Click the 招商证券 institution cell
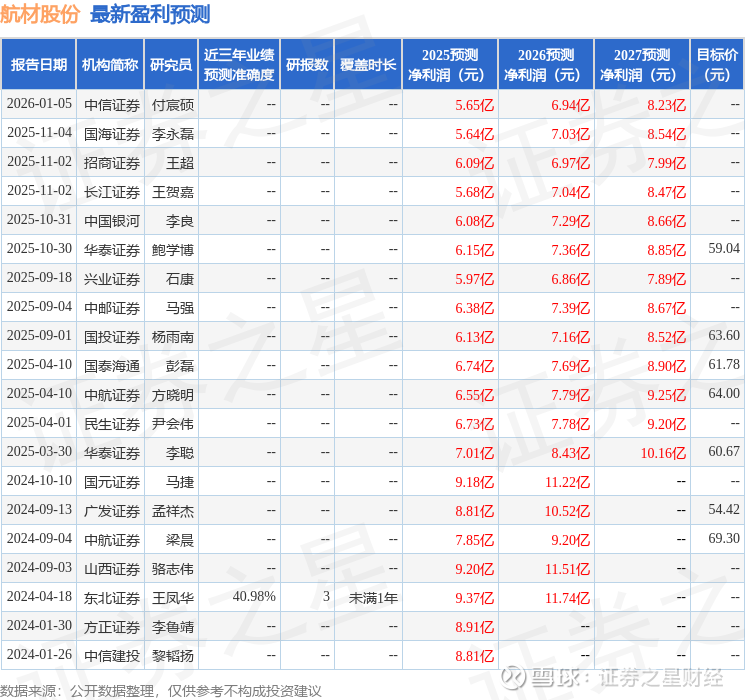 click(112, 163)
